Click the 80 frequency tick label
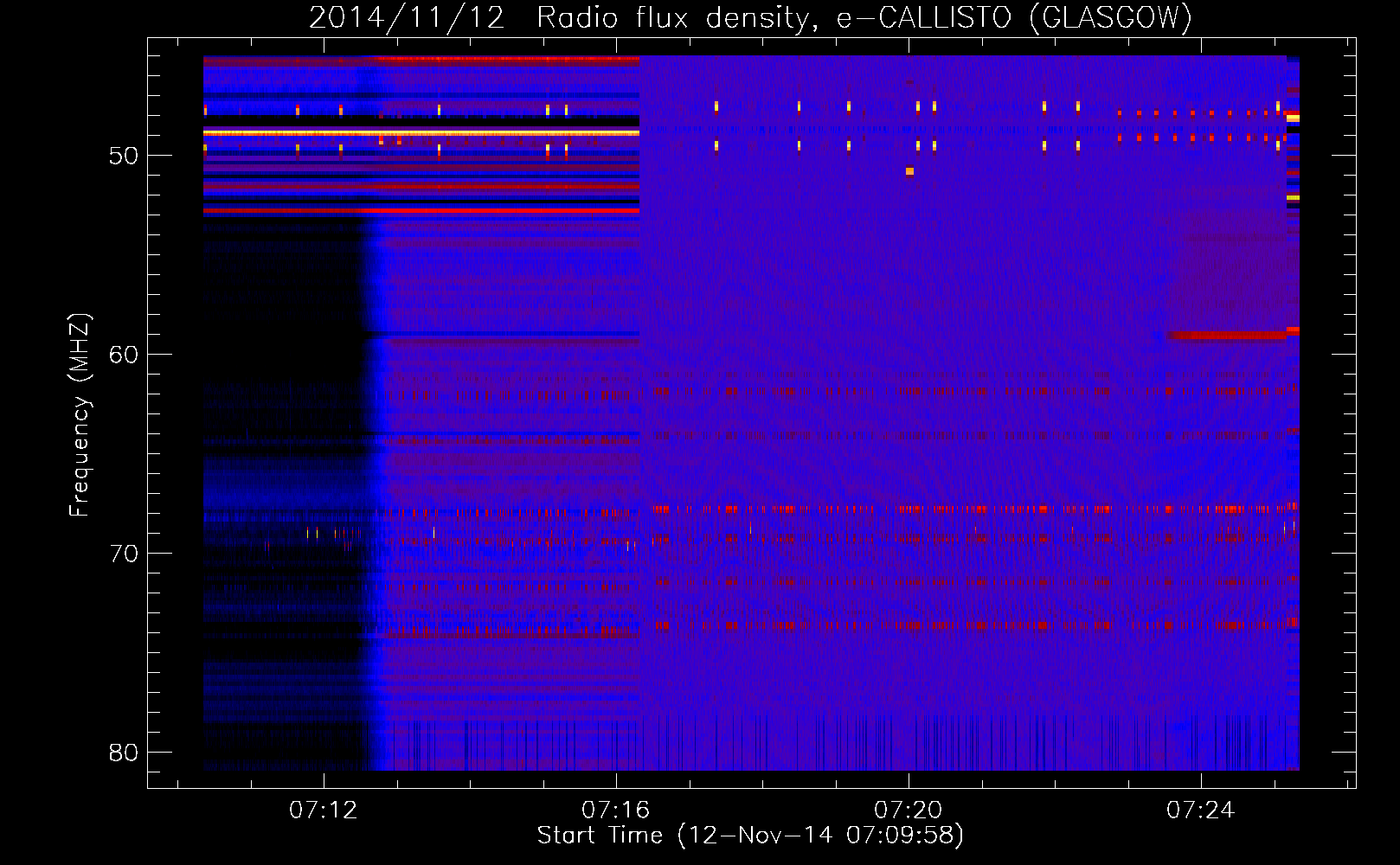The height and width of the screenshot is (865, 1400). [124, 753]
